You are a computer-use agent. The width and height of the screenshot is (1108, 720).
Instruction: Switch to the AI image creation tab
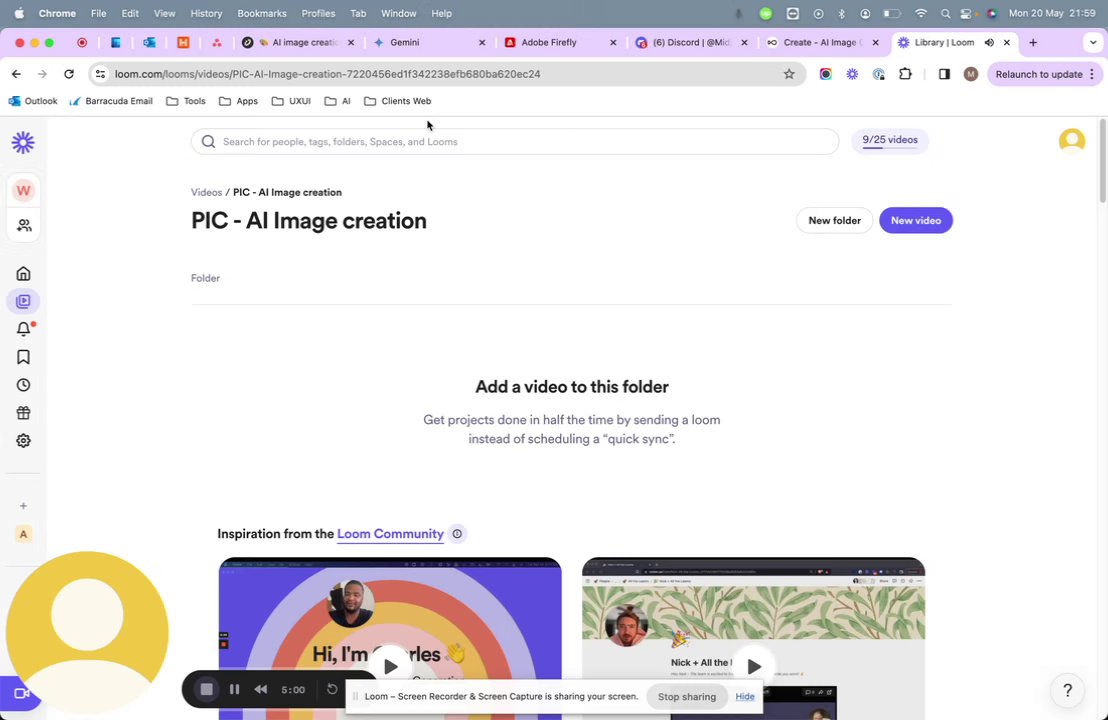click(297, 42)
